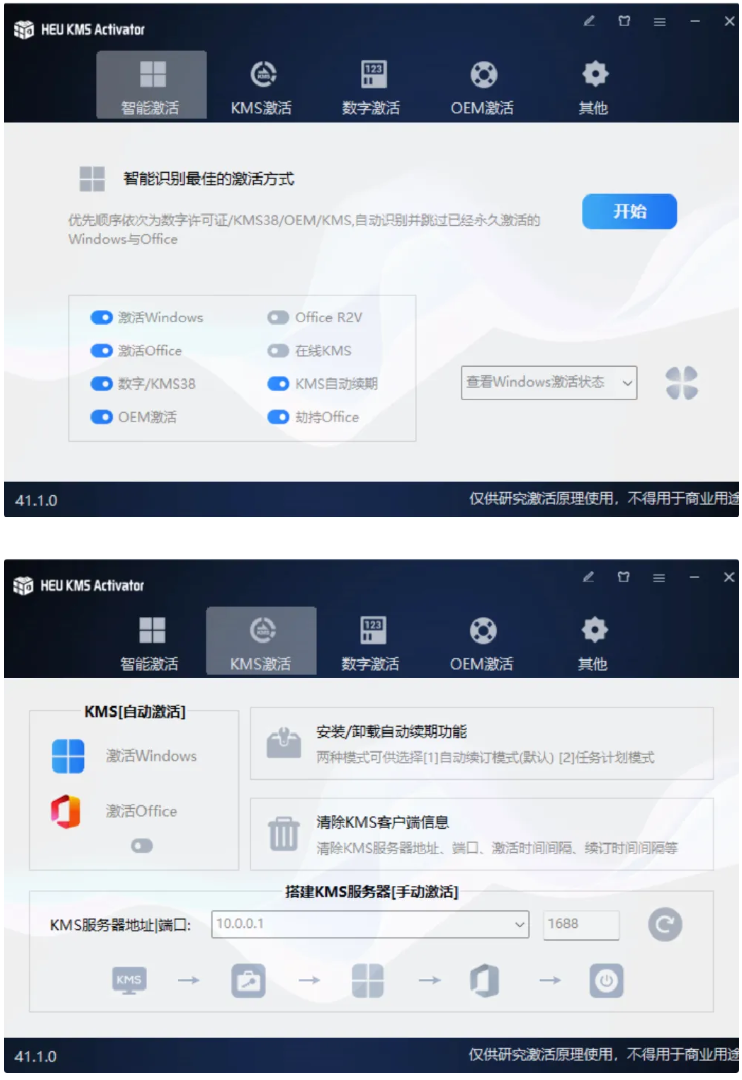The width and height of the screenshot is (742, 1080).
Task: Click the Office logo next to 激活Office
Action: pos(66,811)
